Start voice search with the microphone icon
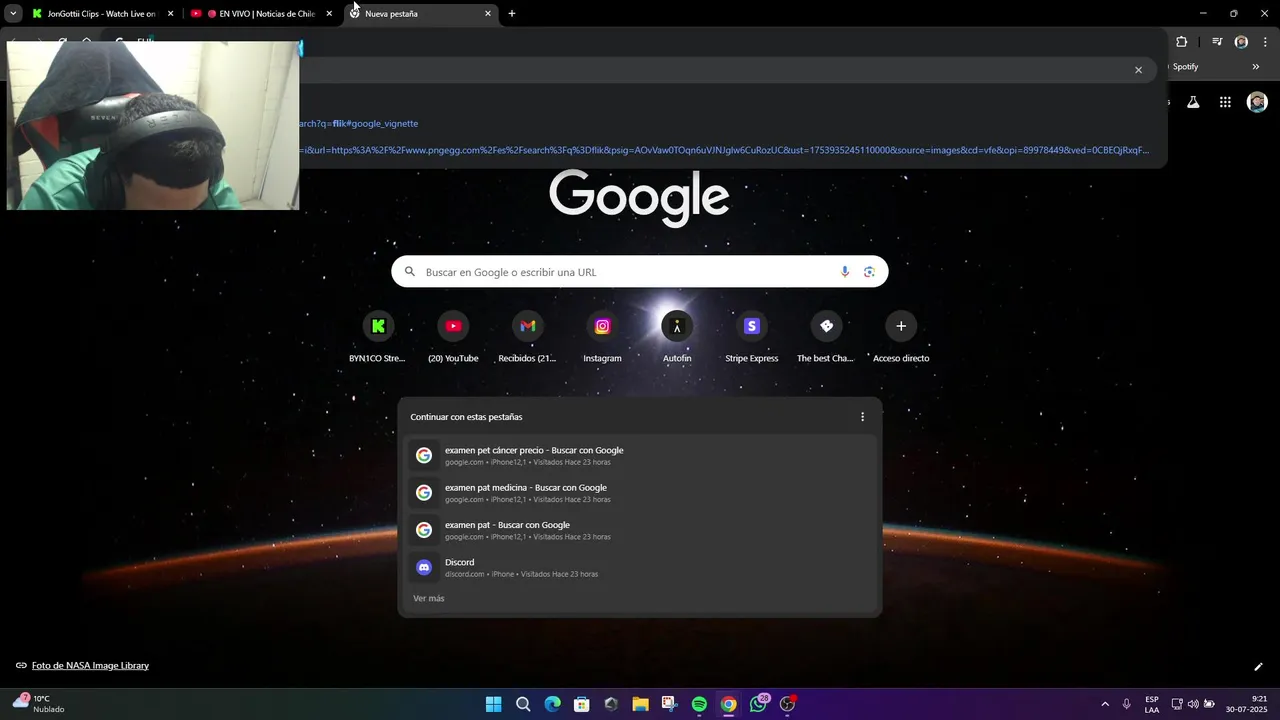1280x720 pixels. (x=845, y=272)
